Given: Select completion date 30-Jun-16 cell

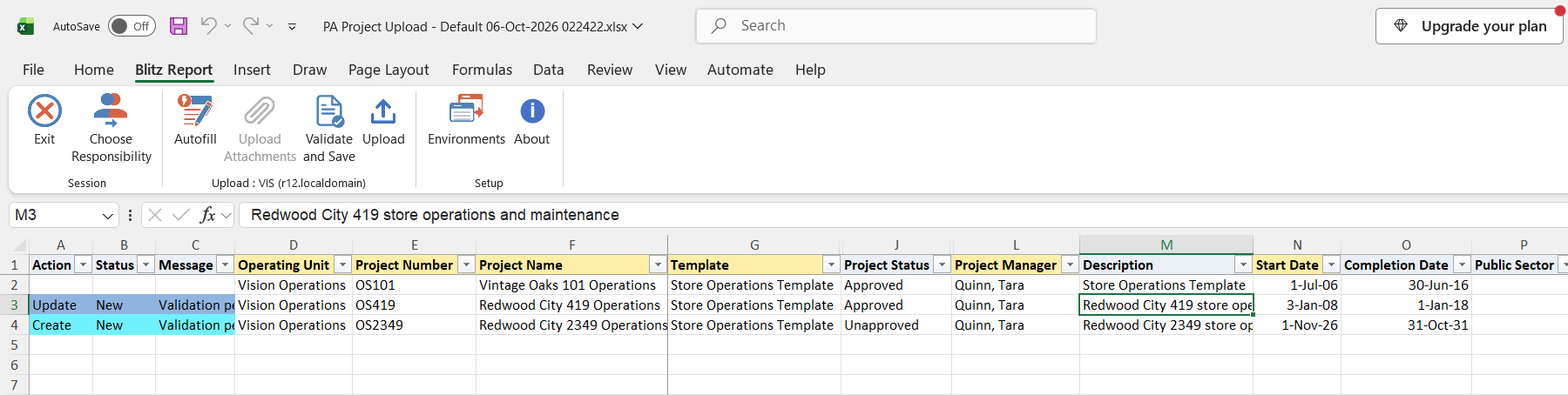Looking at the screenshot, I should tap(1406, 285).
